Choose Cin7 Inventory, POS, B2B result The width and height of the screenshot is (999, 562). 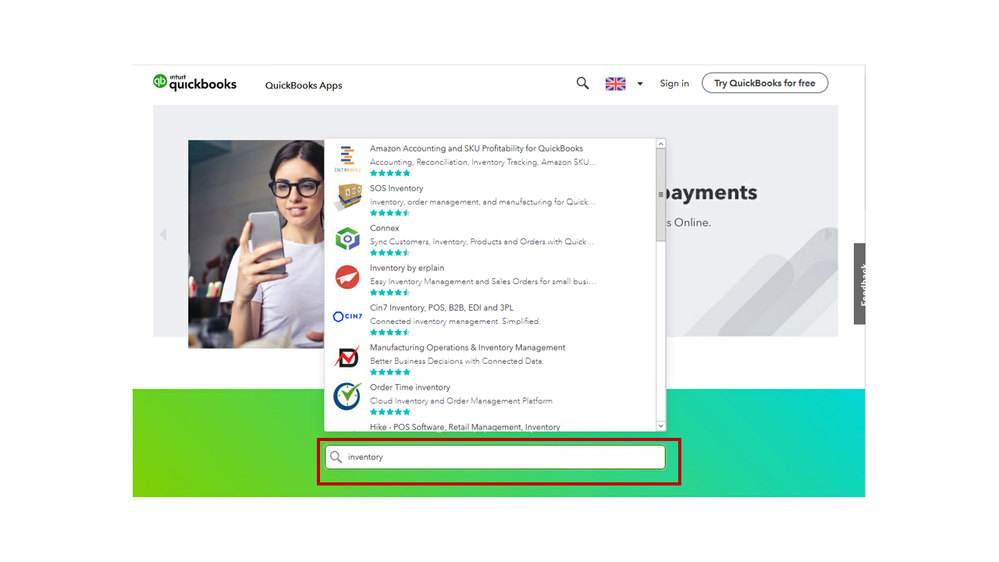coord(442,308)
